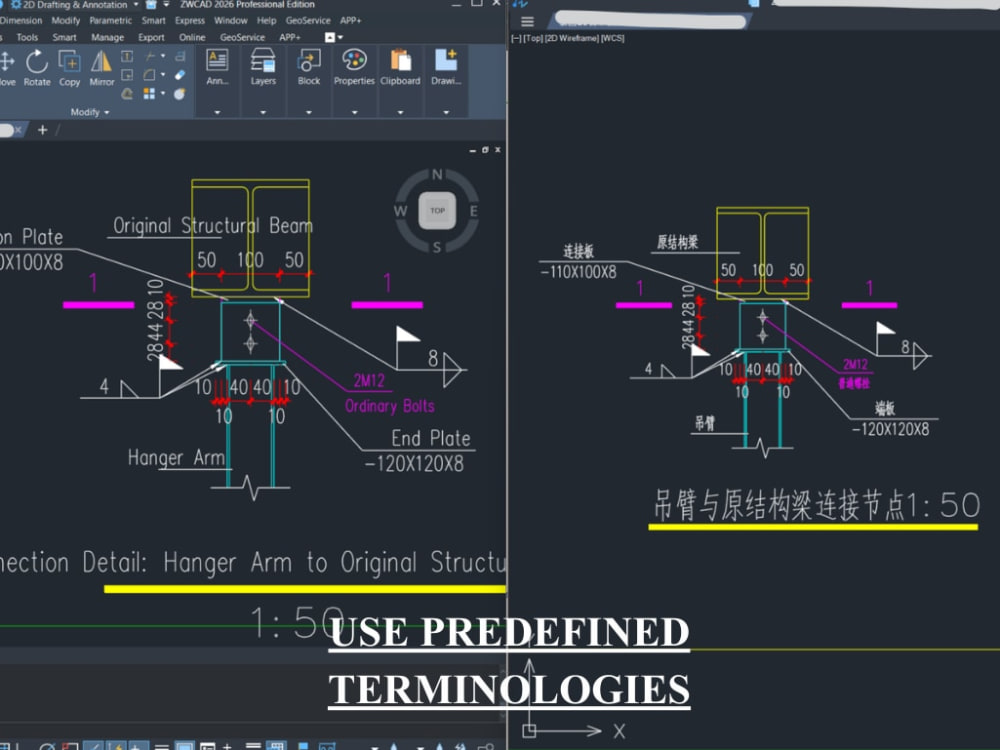Click [2D Wireframe] visual style control
Viewport: 1000px width, 750px height.
point(572,38)
